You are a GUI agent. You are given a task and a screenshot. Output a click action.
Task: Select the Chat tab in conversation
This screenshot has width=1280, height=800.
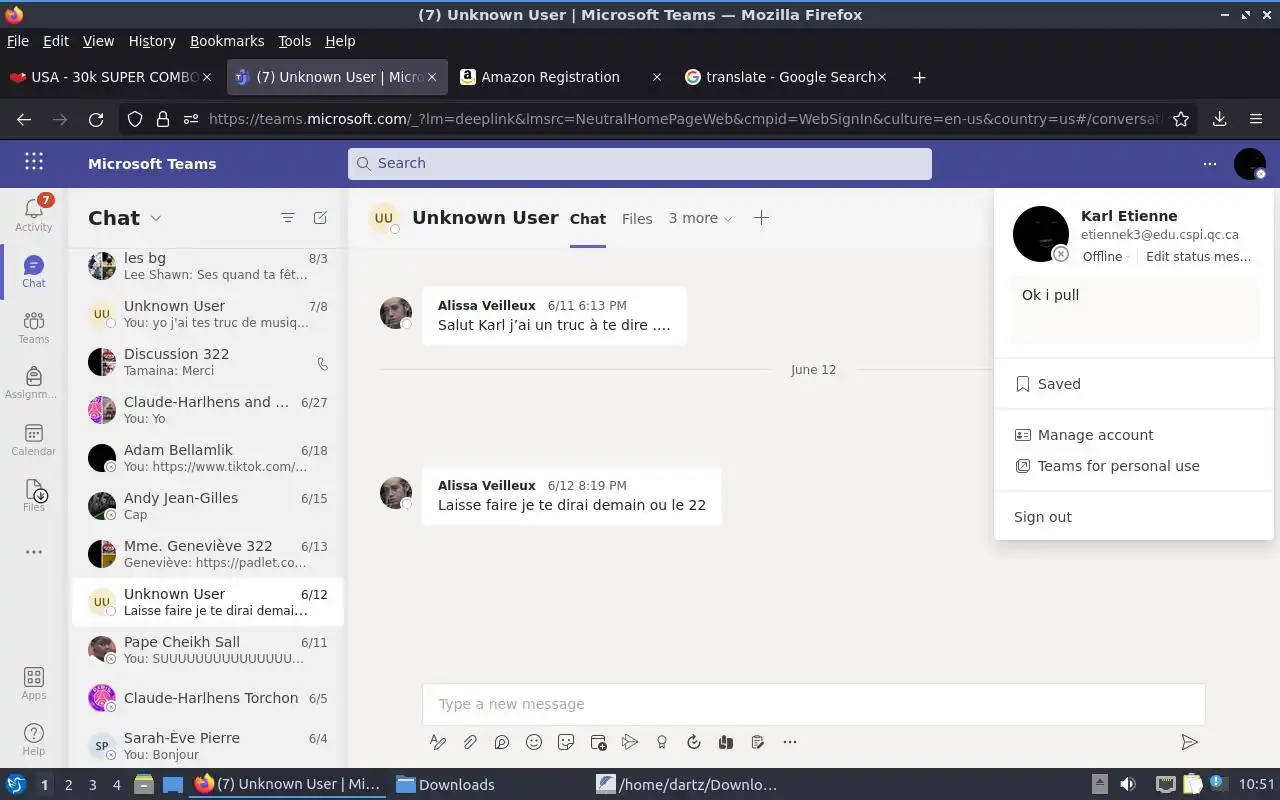[588, 218]
